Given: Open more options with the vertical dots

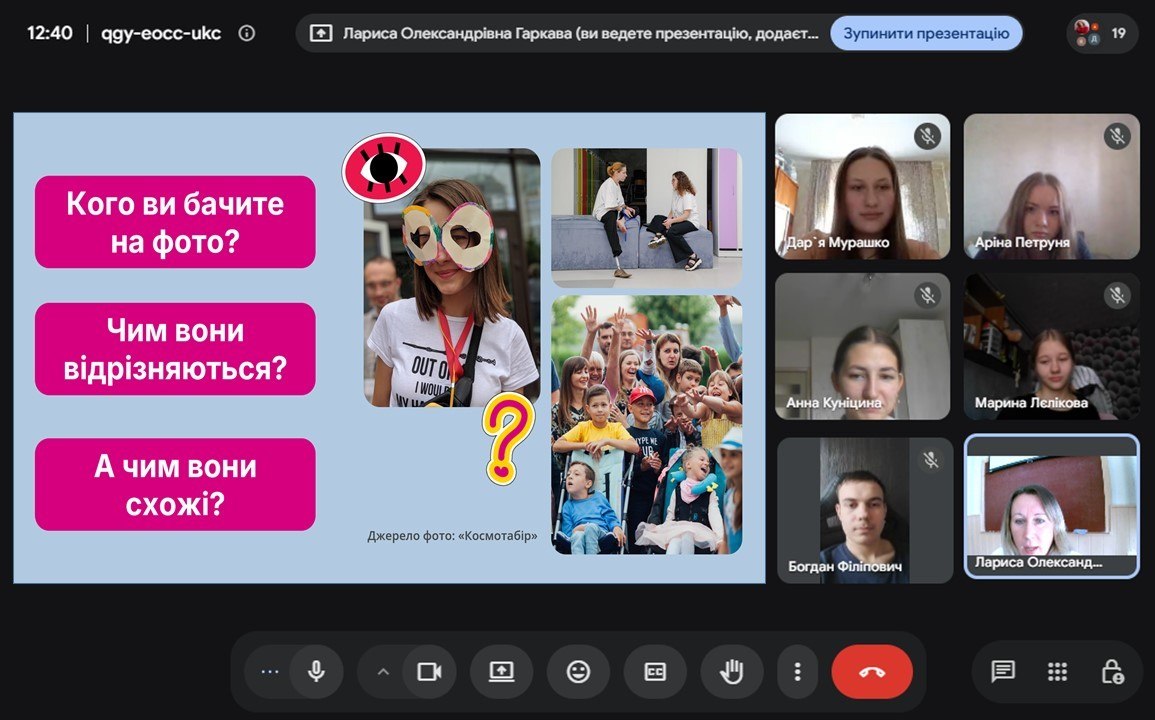Looking at the screenshot, I should (x=797, y=671).
